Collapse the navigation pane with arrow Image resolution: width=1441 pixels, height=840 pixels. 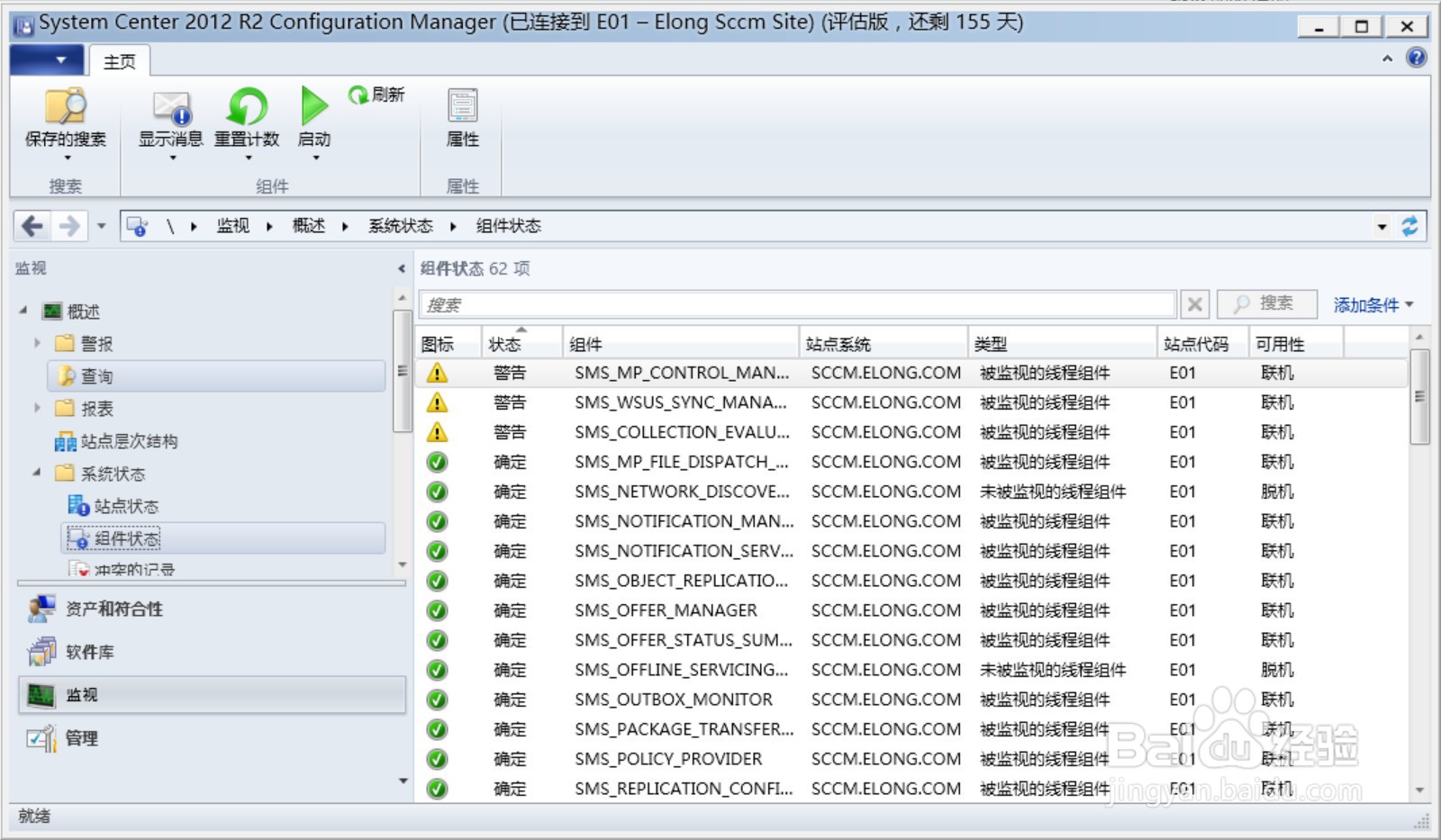[x=402, y=269]
